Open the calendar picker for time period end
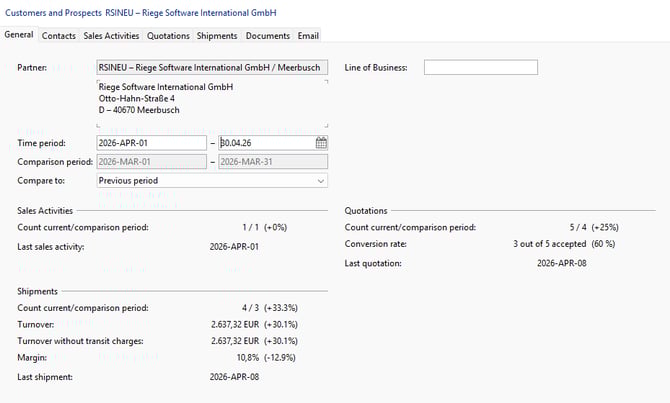670x403 pixels. (321, 143)
